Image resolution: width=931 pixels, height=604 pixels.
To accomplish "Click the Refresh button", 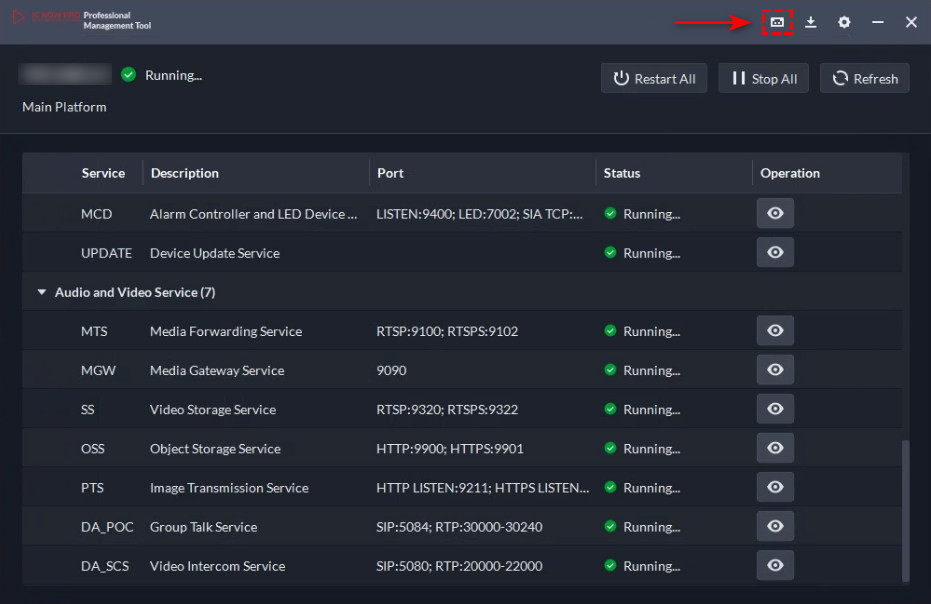I will click(x=864, y=78).
